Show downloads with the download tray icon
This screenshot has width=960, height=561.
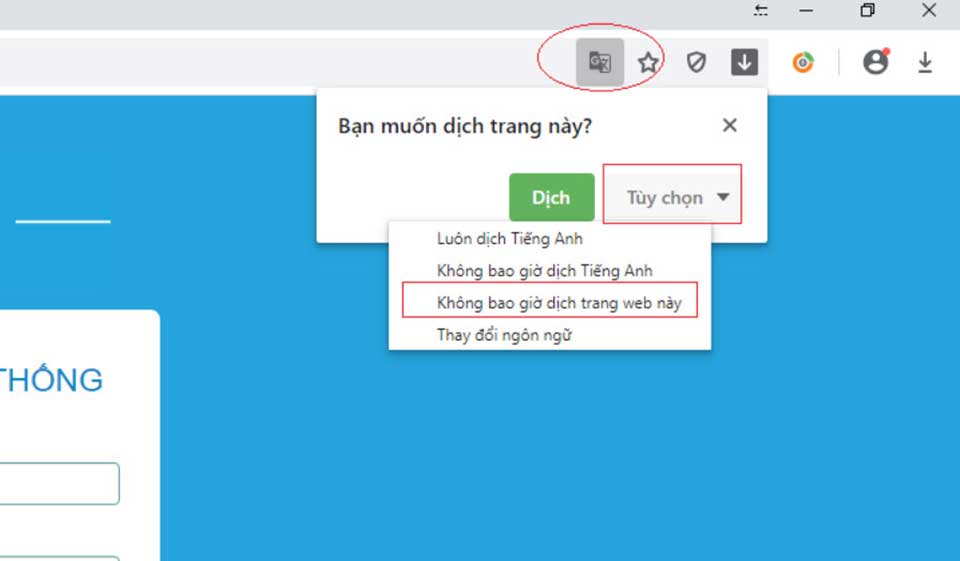925,62
